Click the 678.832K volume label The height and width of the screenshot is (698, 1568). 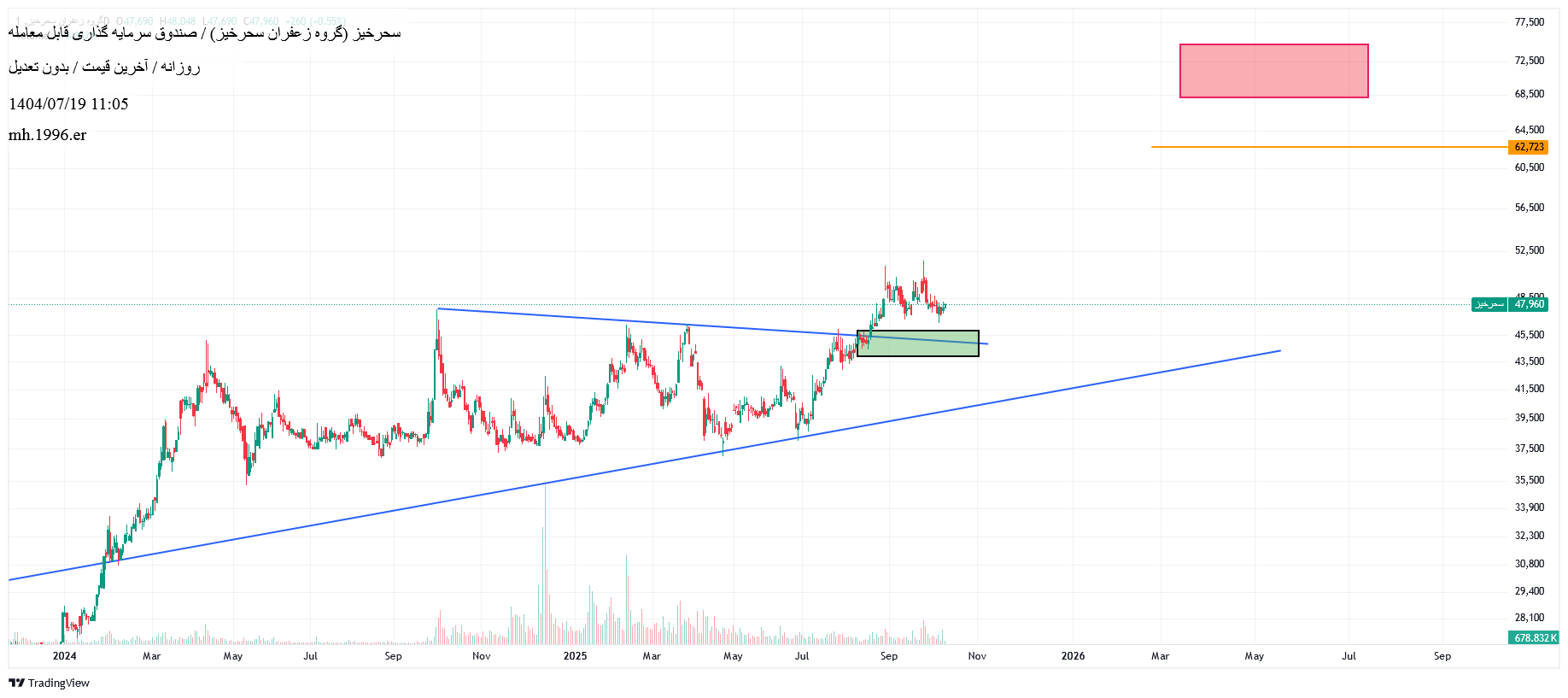[x=1535, y=638]
